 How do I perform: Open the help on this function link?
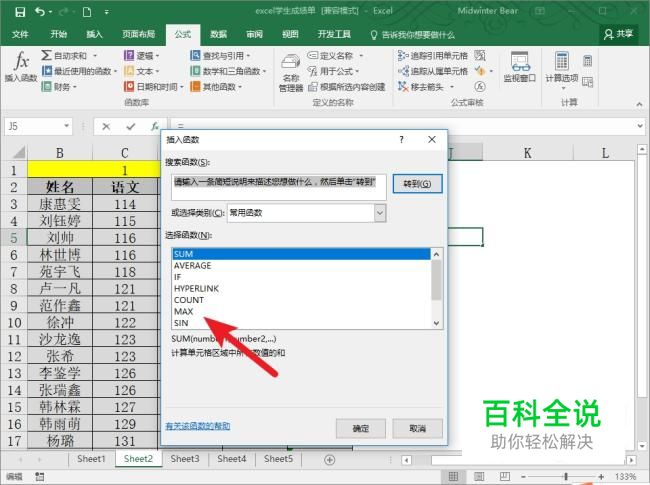[198, 426]
